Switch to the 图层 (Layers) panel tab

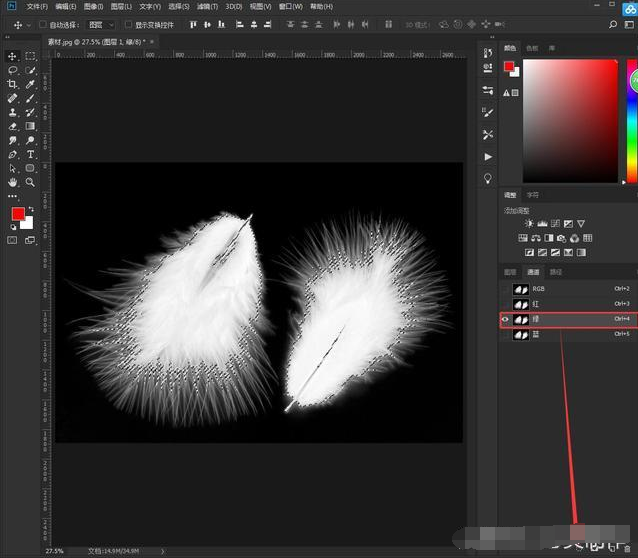[x=510, y=272]
